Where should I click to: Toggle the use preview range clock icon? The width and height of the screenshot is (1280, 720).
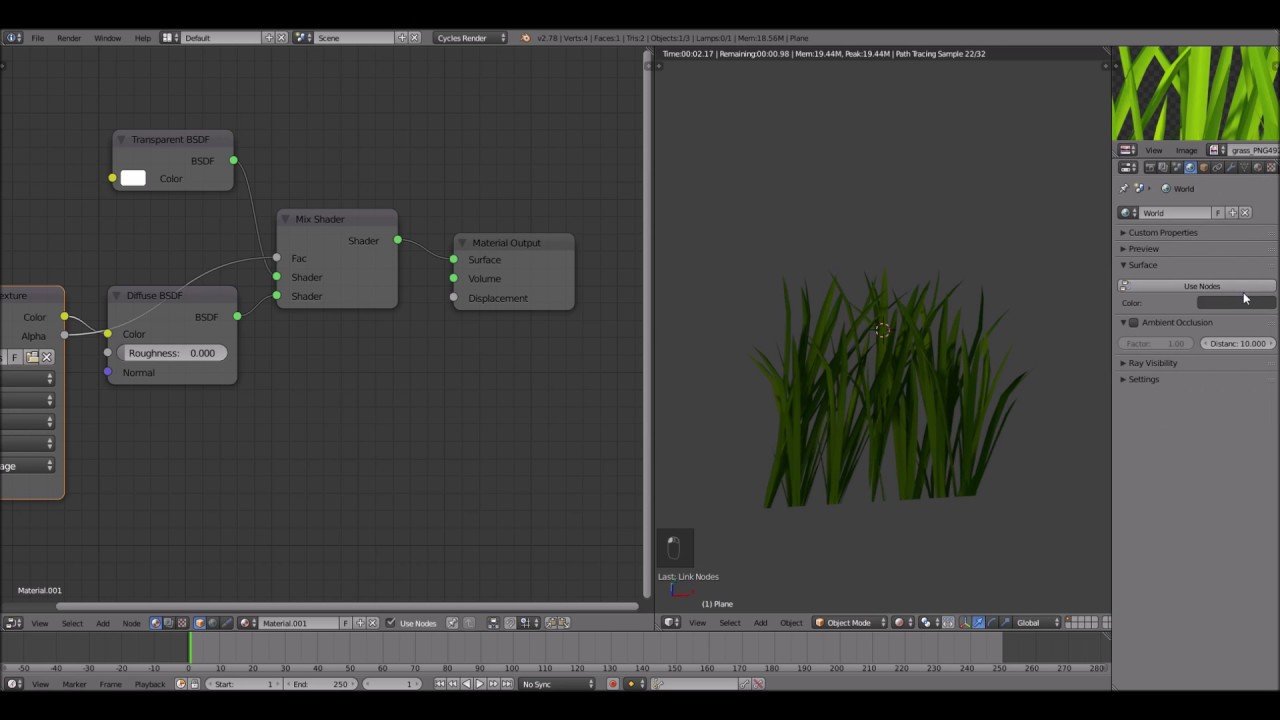point(181,684)
